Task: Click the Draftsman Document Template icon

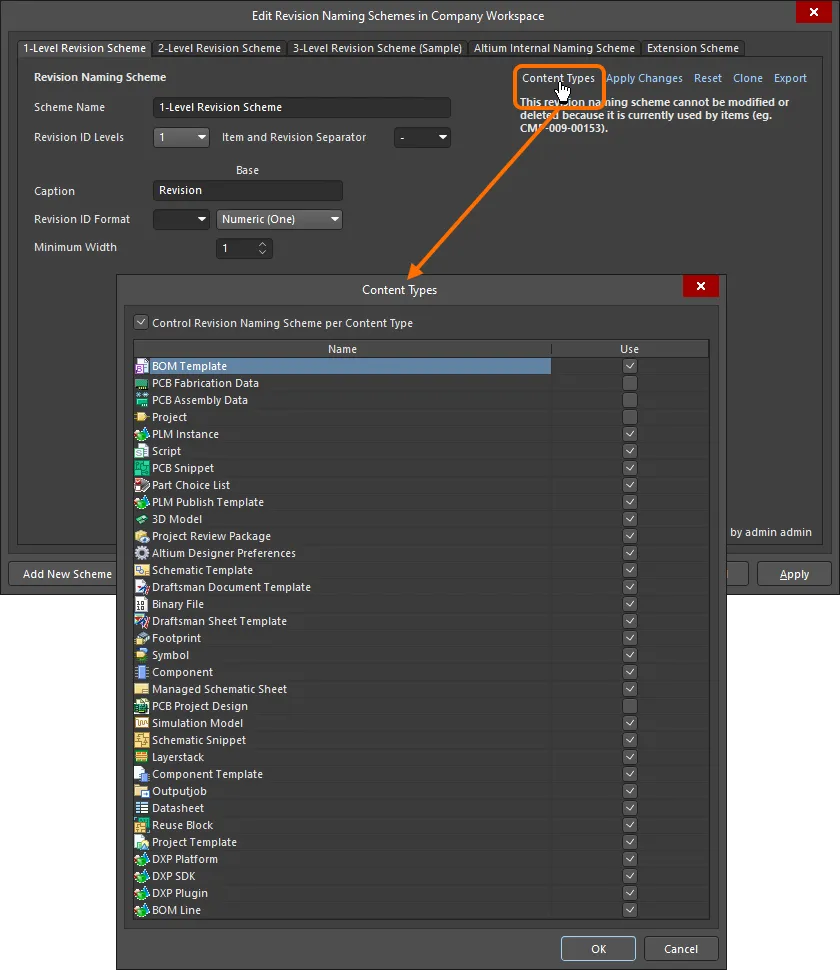Action: pos(142,587)
